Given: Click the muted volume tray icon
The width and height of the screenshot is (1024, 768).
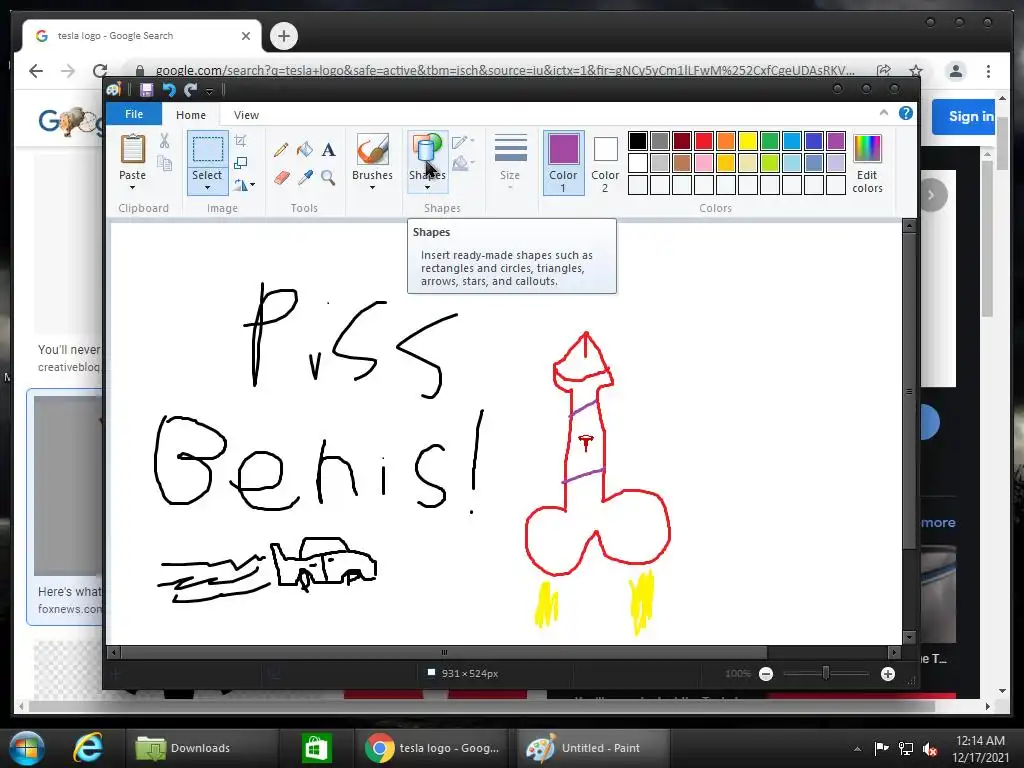Looking at the screenshot, I should coord(930,749).
